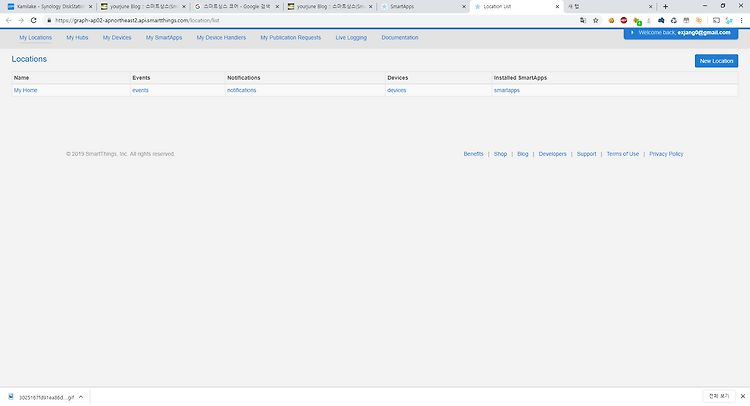The height and width of the screenshot is (406, 750).
Task: Open My Devices nav item
Action: (x=117, y=37)
